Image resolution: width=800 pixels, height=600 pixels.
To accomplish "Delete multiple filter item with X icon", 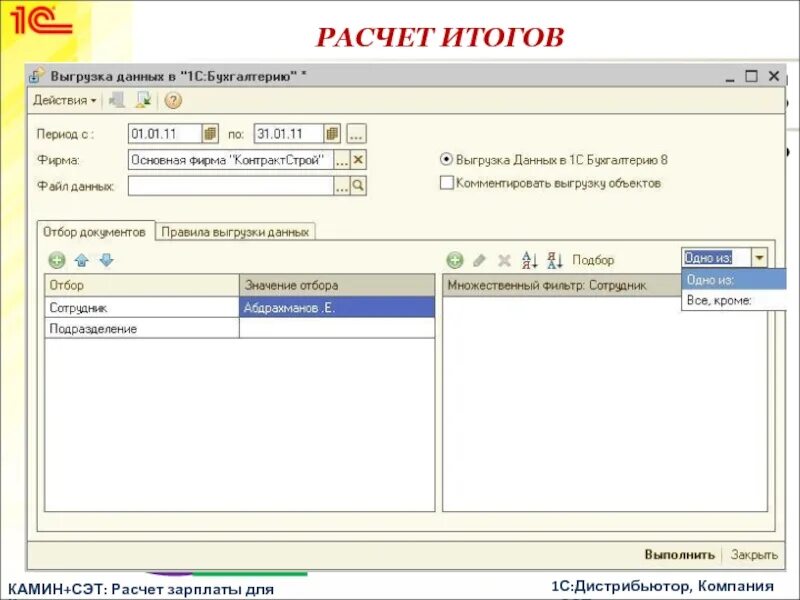I will tap(504, 261).
